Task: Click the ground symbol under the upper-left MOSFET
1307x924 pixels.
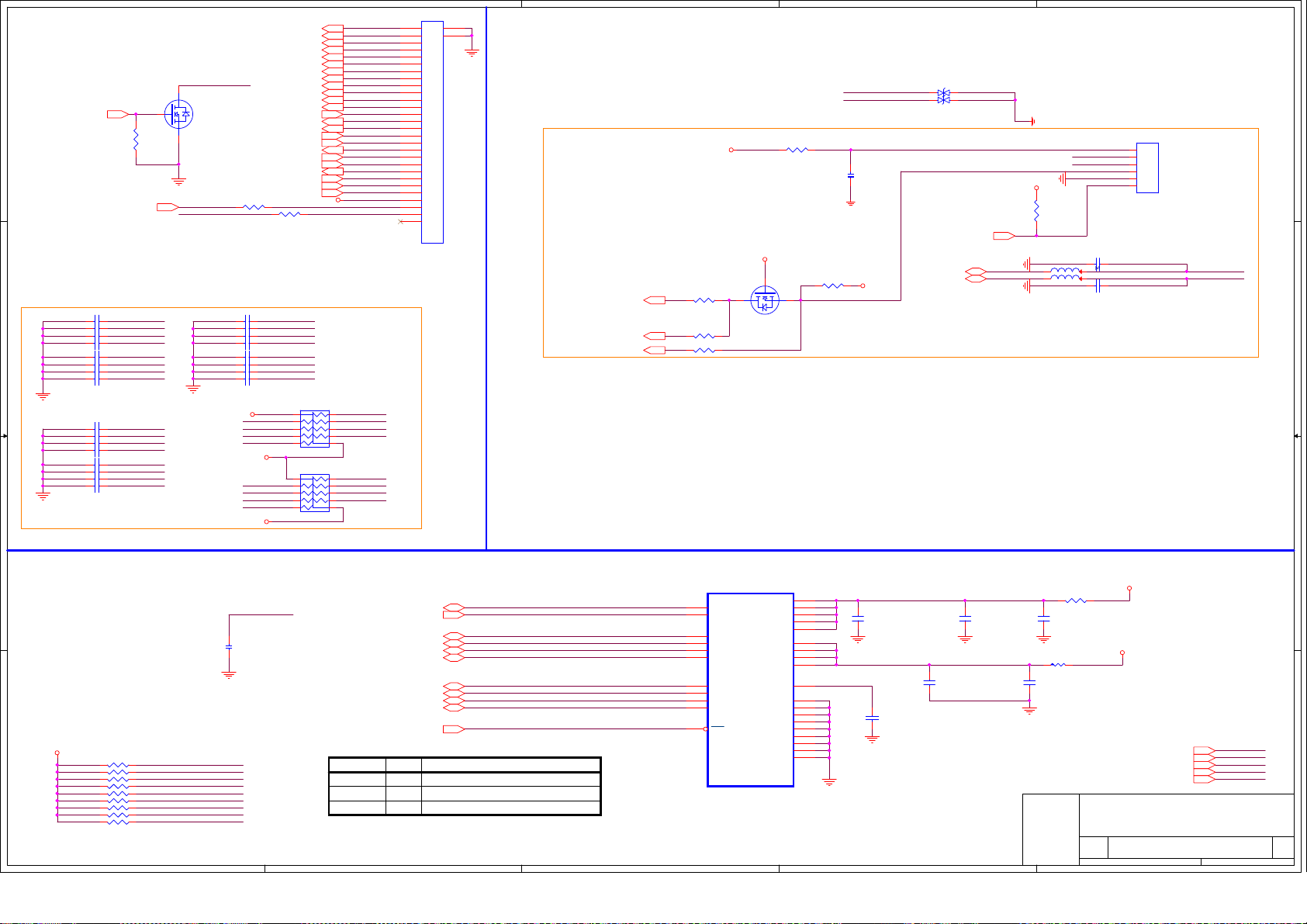Action: click(x=178, y=182)
